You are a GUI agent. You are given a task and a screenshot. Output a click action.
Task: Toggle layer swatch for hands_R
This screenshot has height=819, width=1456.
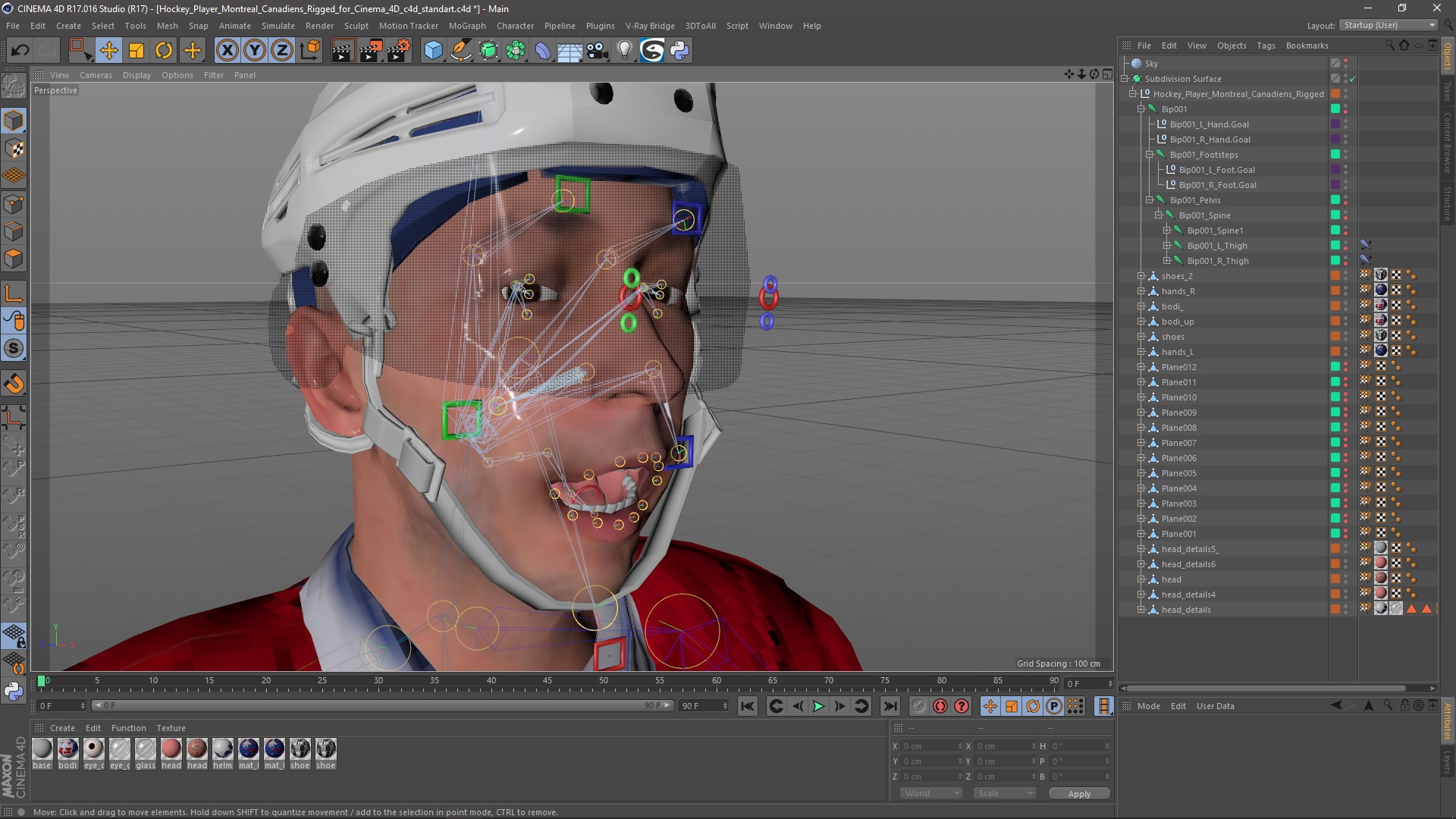[1335, 291]
